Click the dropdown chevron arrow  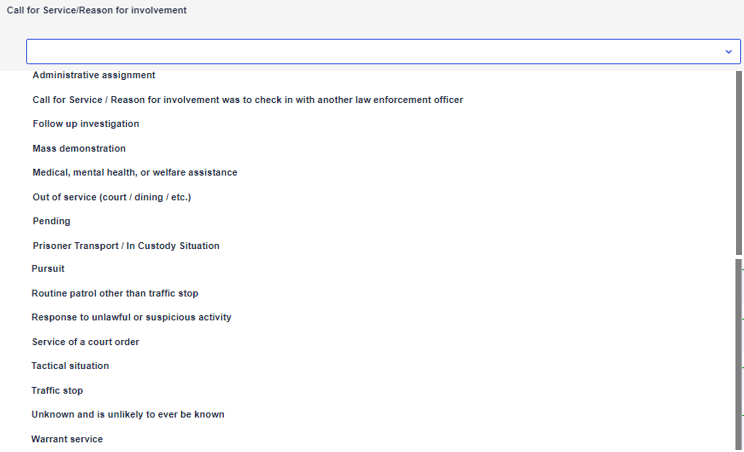coord(728,52)
